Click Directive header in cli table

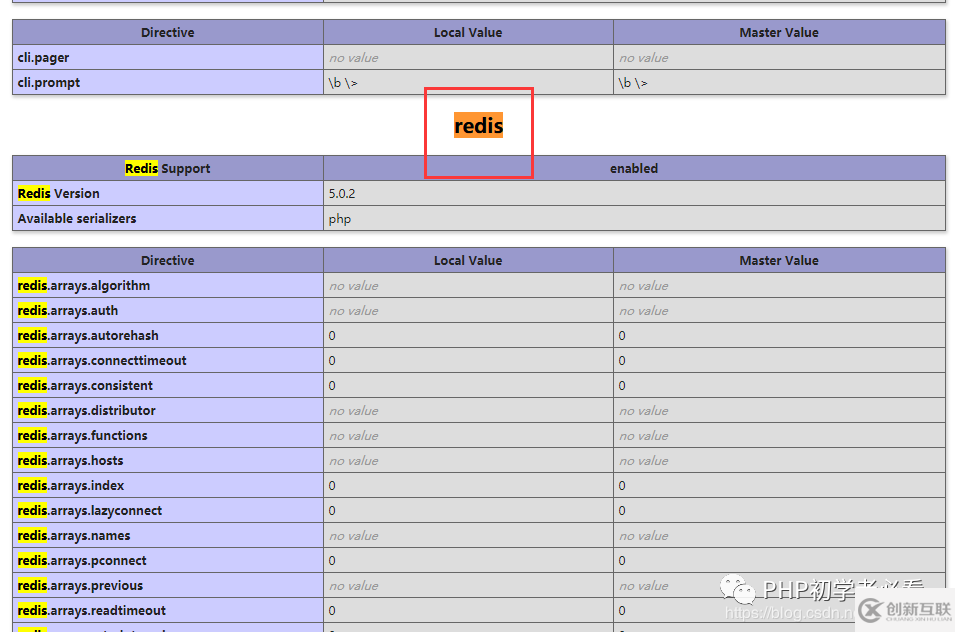pyautogui.click(x=167, y=32)
